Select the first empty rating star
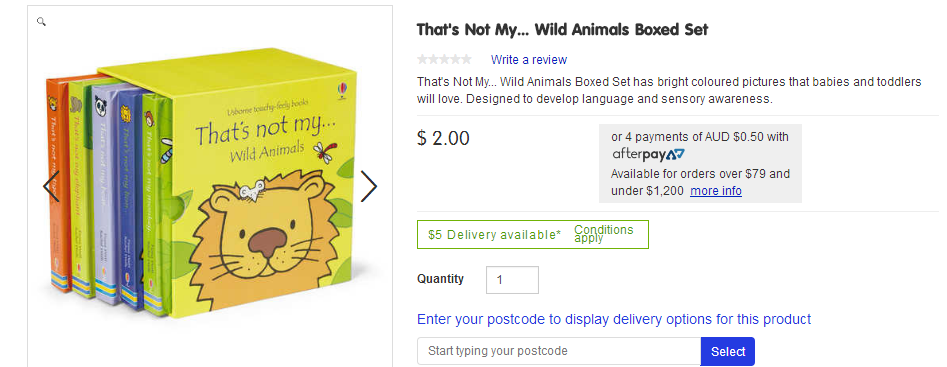The image size is (947, 367). (423, 59)
